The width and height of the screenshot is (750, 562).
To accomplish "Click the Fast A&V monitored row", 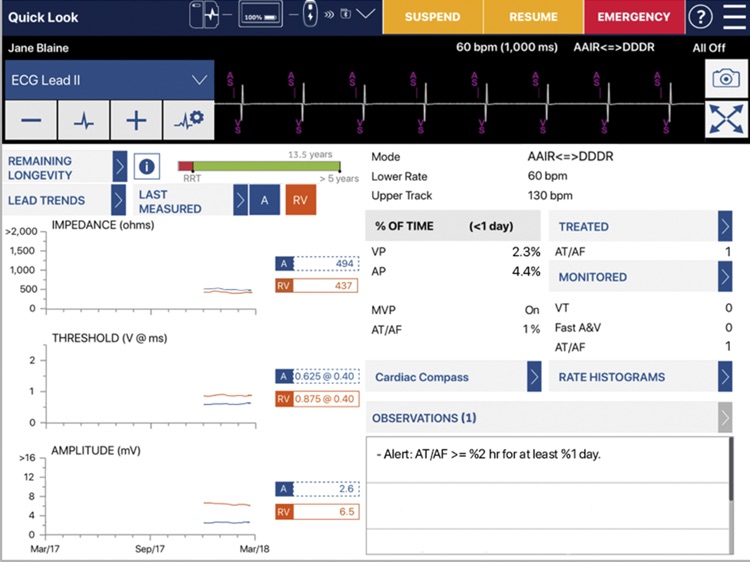I will click(x=643, y=328).
